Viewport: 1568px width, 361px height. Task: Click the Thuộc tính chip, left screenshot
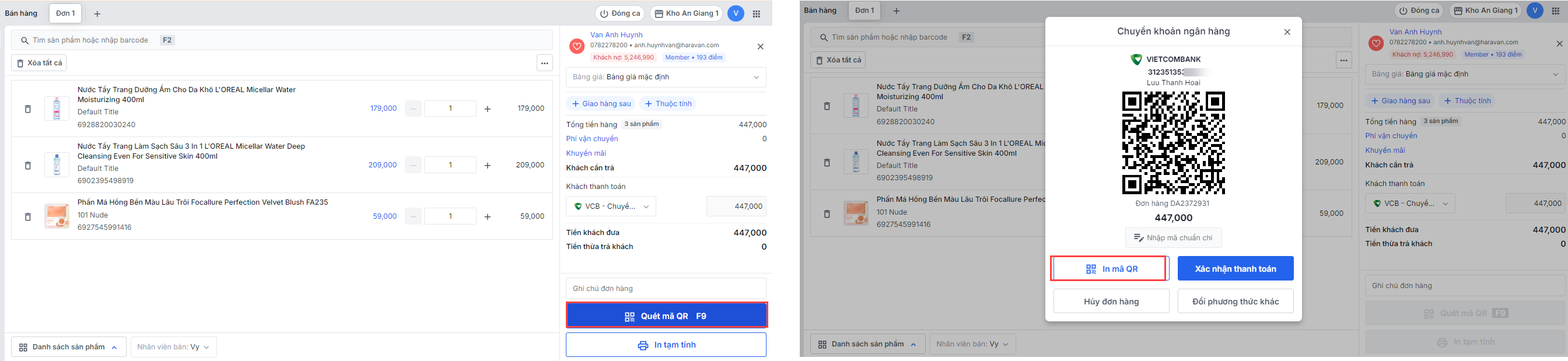[668, 103]
